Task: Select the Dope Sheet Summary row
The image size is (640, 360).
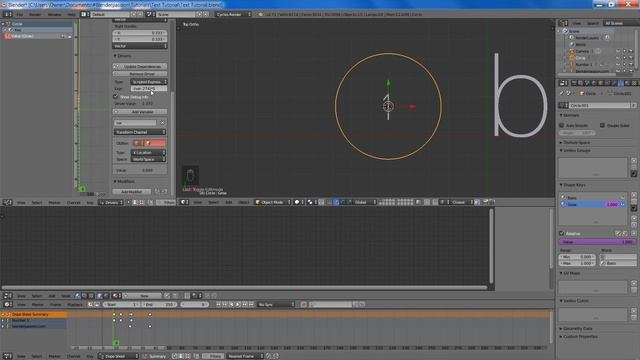Action: [x=33, y=315]
